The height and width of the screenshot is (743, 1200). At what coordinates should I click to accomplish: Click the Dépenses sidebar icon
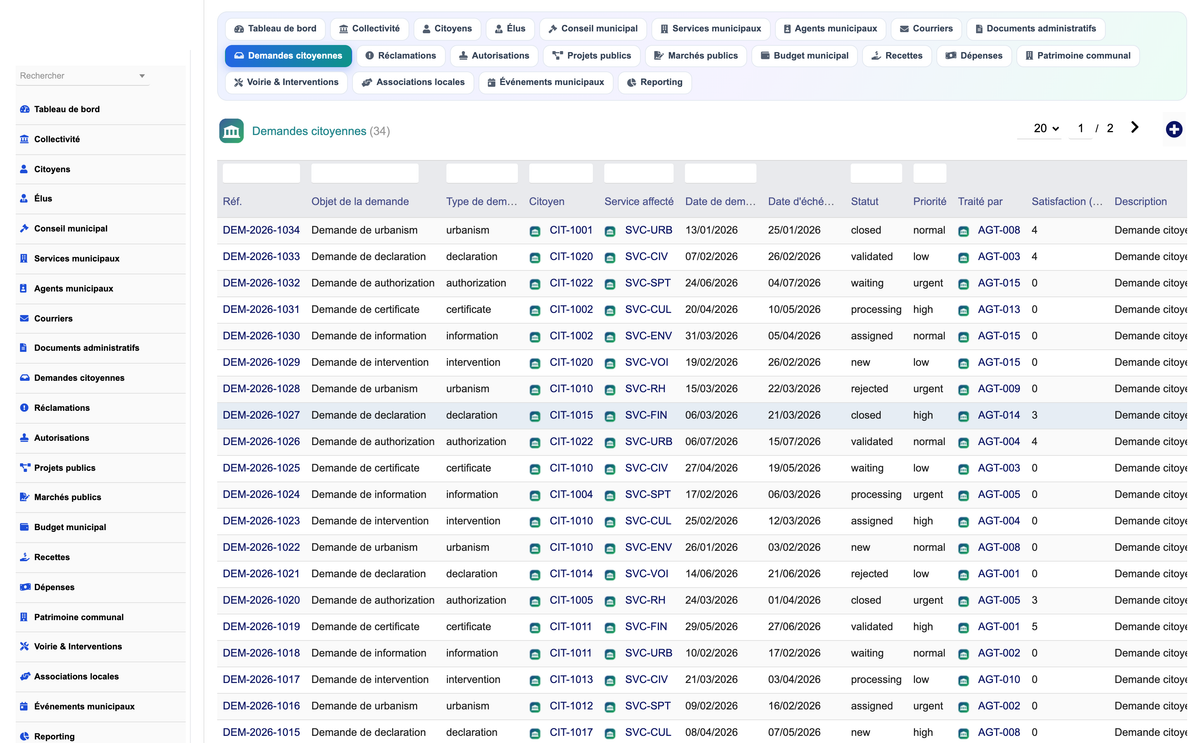[x=24, y=587]
